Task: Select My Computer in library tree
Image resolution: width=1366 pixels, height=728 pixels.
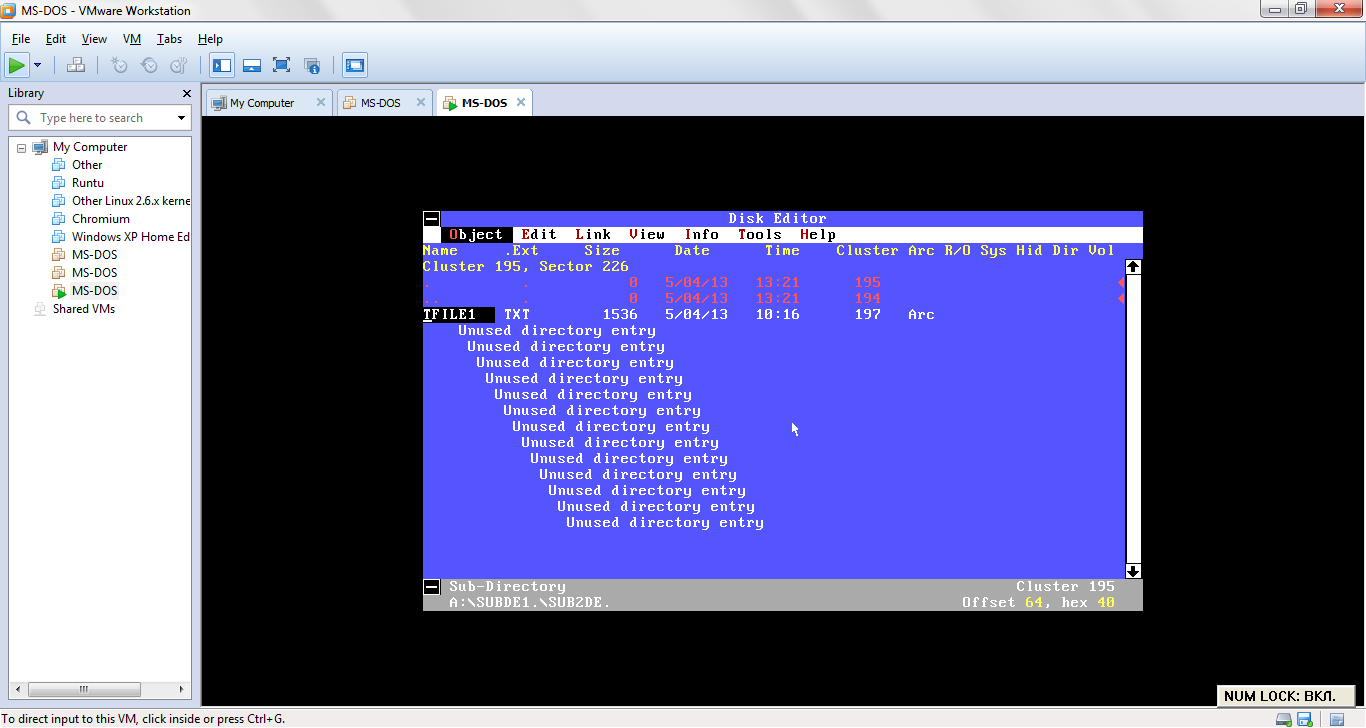Action: [90, 147]
